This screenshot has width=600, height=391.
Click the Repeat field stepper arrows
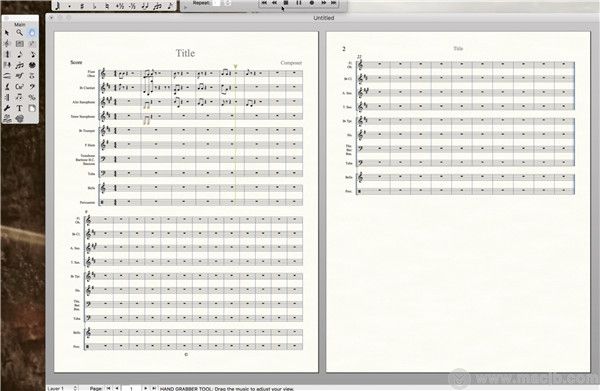click(227, 3)
